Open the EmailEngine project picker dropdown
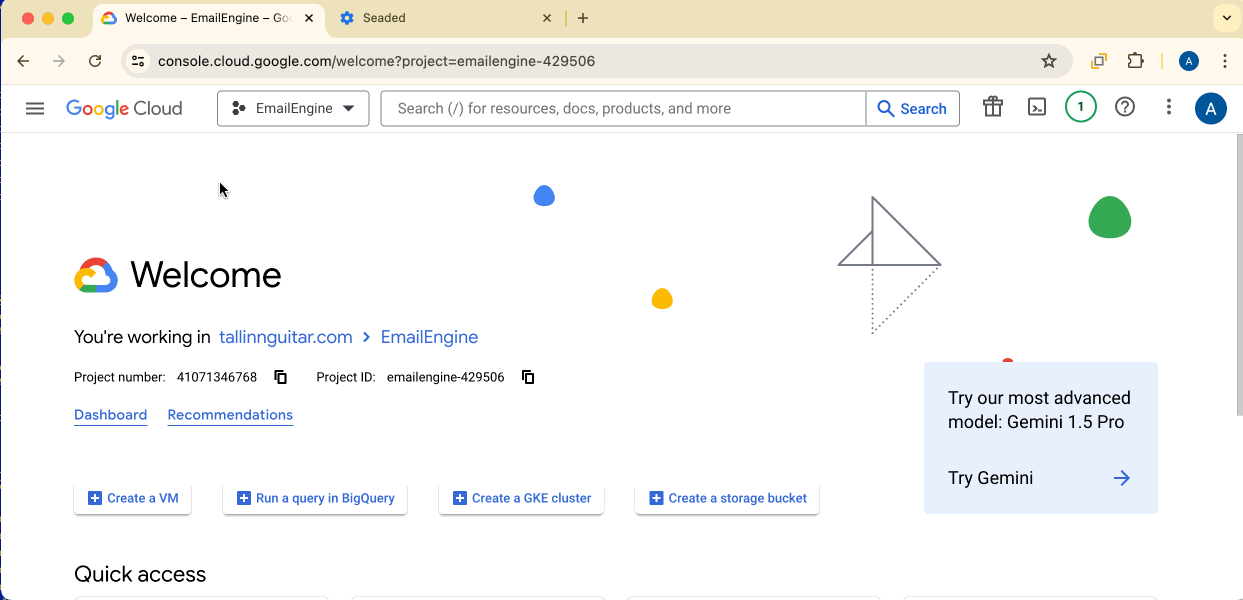 [x=292, y=108]
